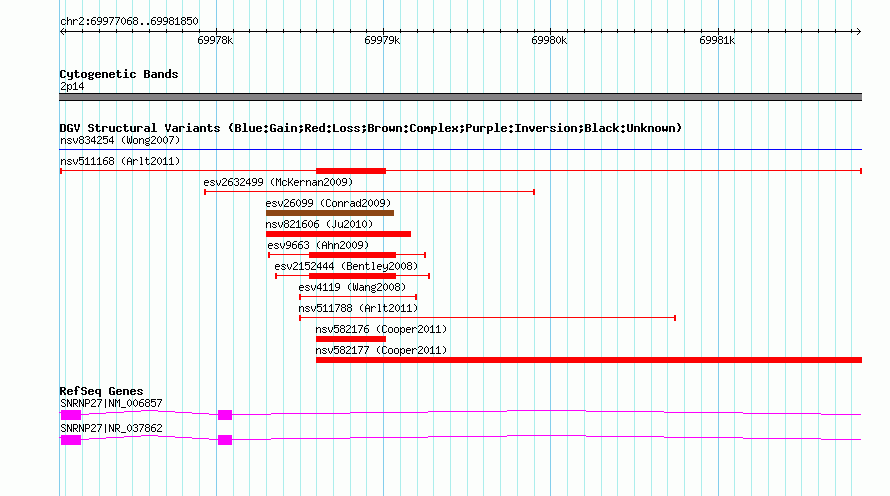Click the gray 2p14 cytogenetic band bar
Viewport: 890px width, 496px height.
[460, 97]
